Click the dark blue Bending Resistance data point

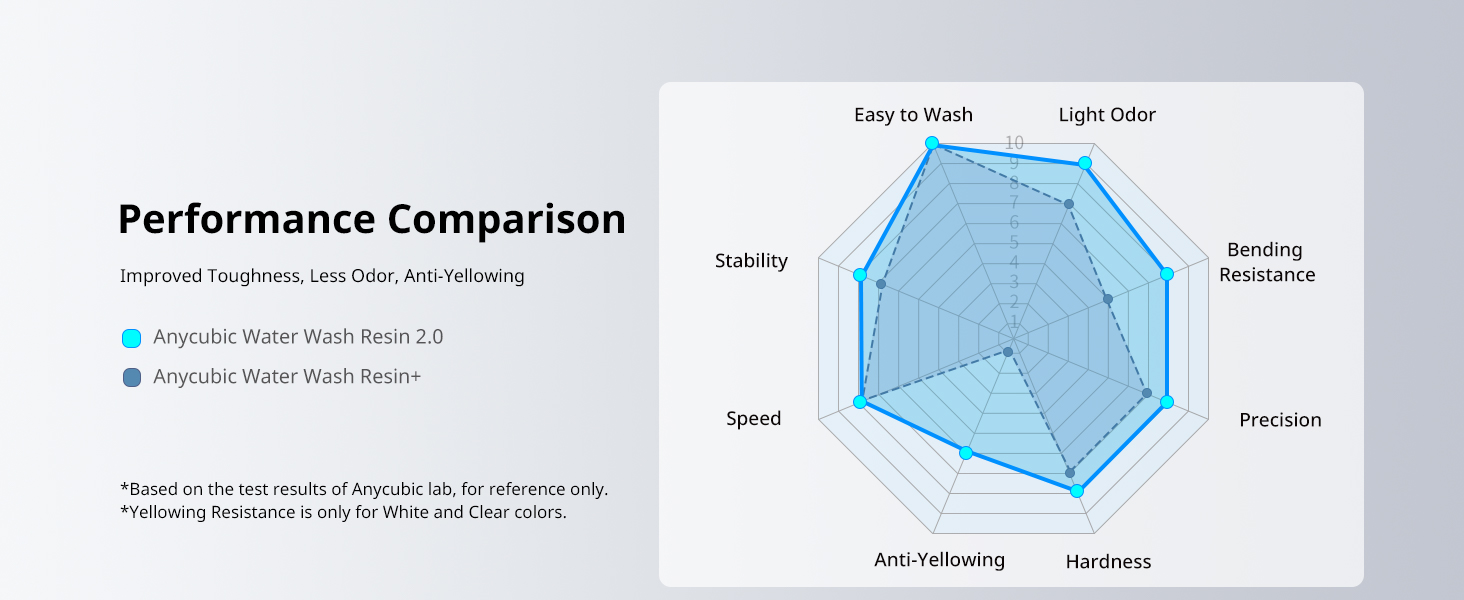[1108, 299]
